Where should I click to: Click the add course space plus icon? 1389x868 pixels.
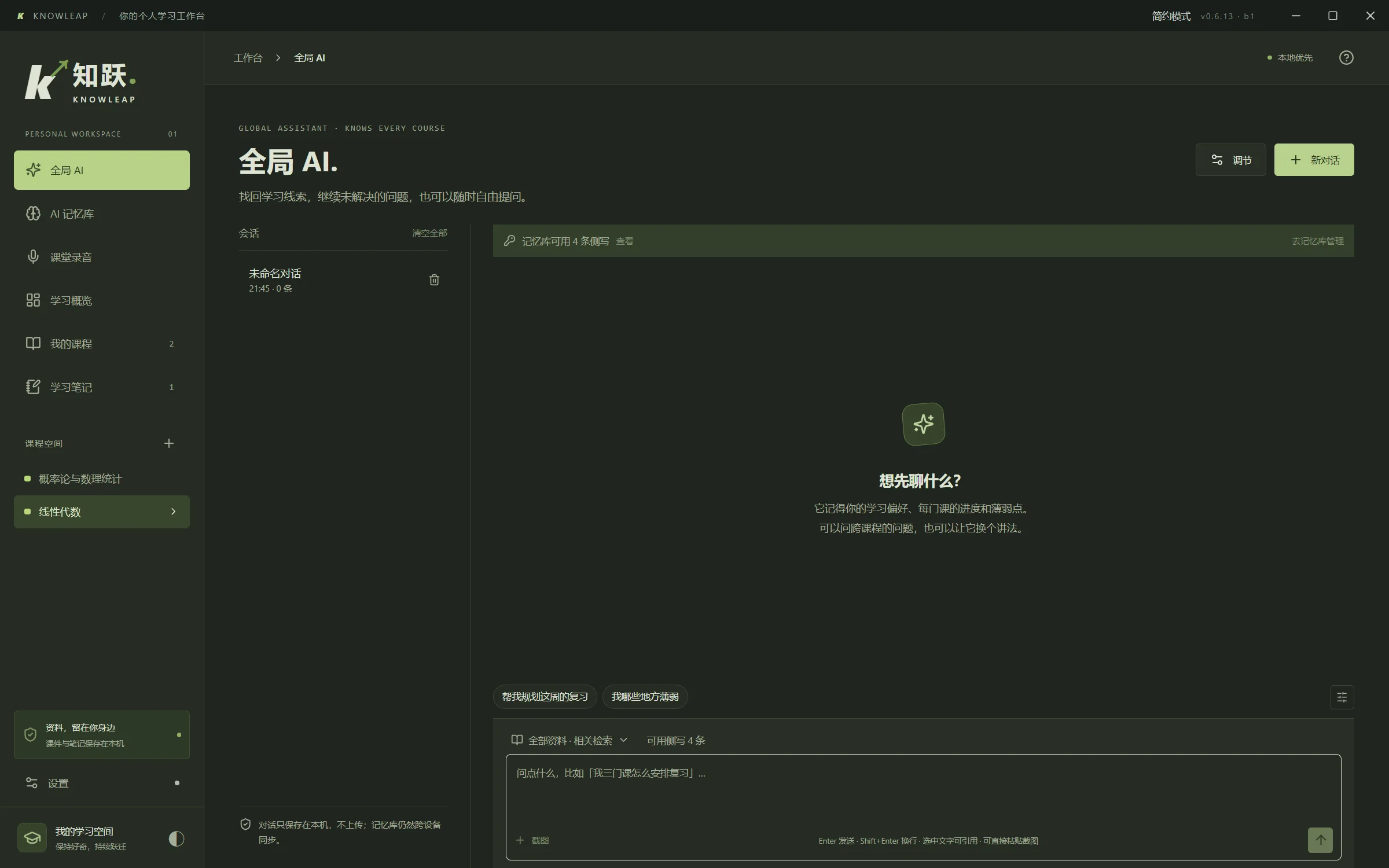pos(169,443)
